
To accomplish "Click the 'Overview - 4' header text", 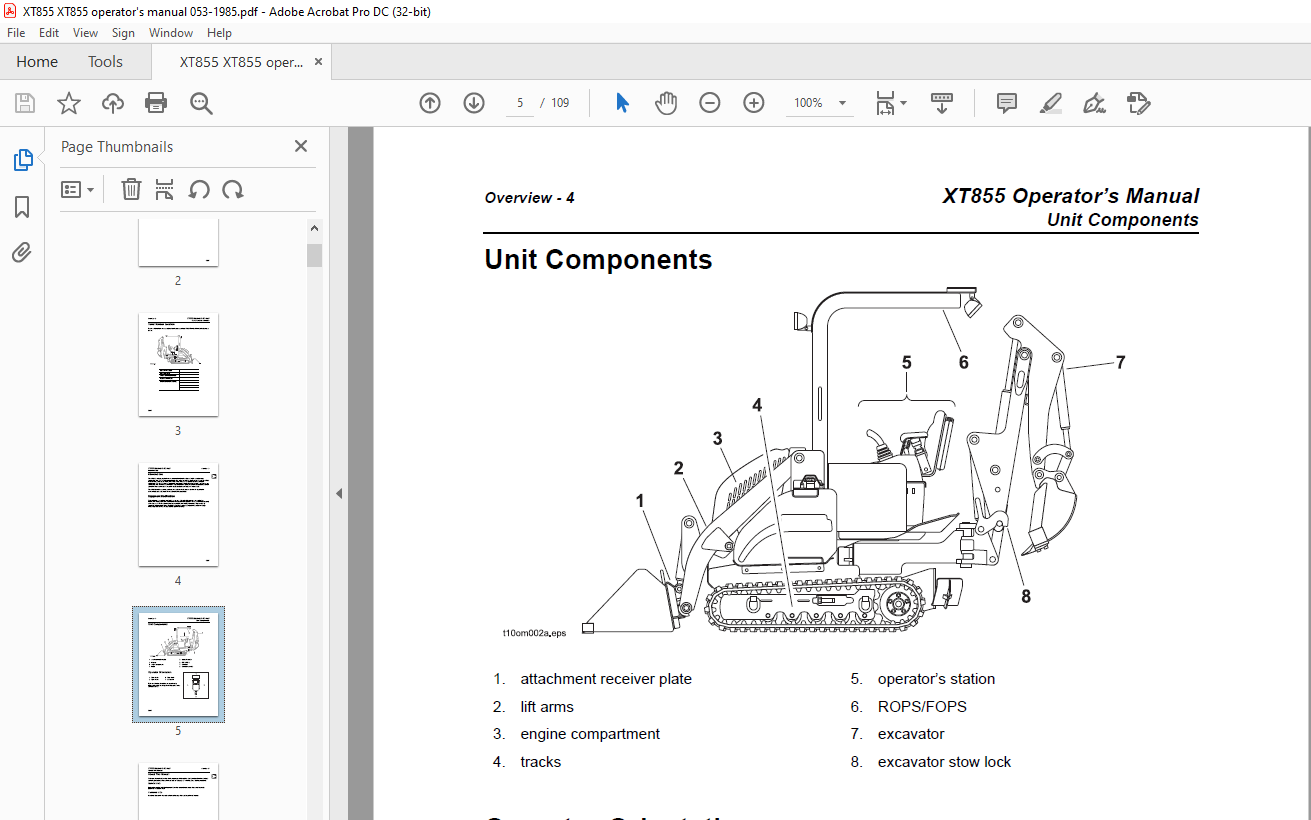I will (x=530, y=198).
